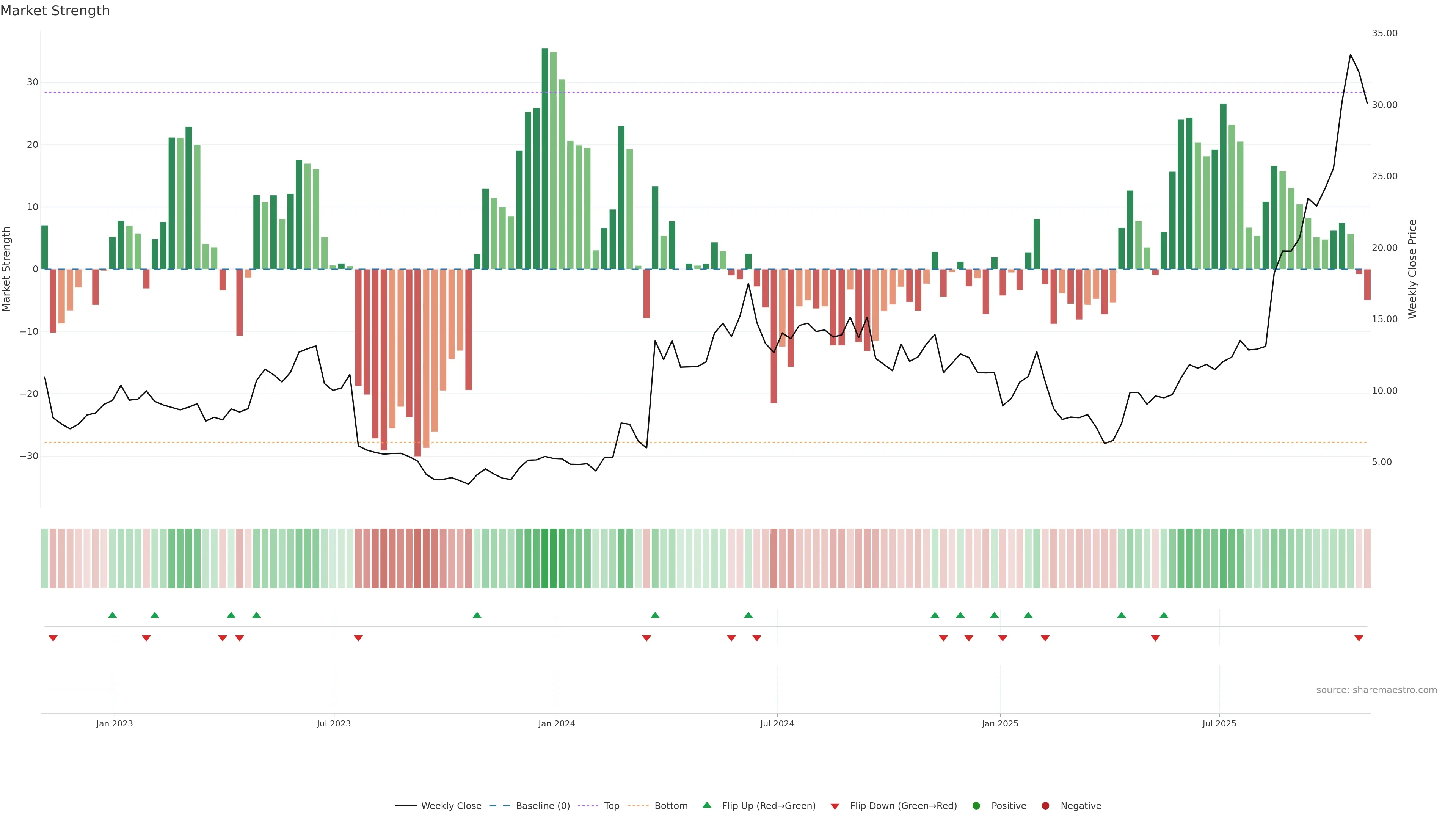Click Flip Up green triangle legend icon
Viewport: 1456px width, 819px height.
click(706, 805)
